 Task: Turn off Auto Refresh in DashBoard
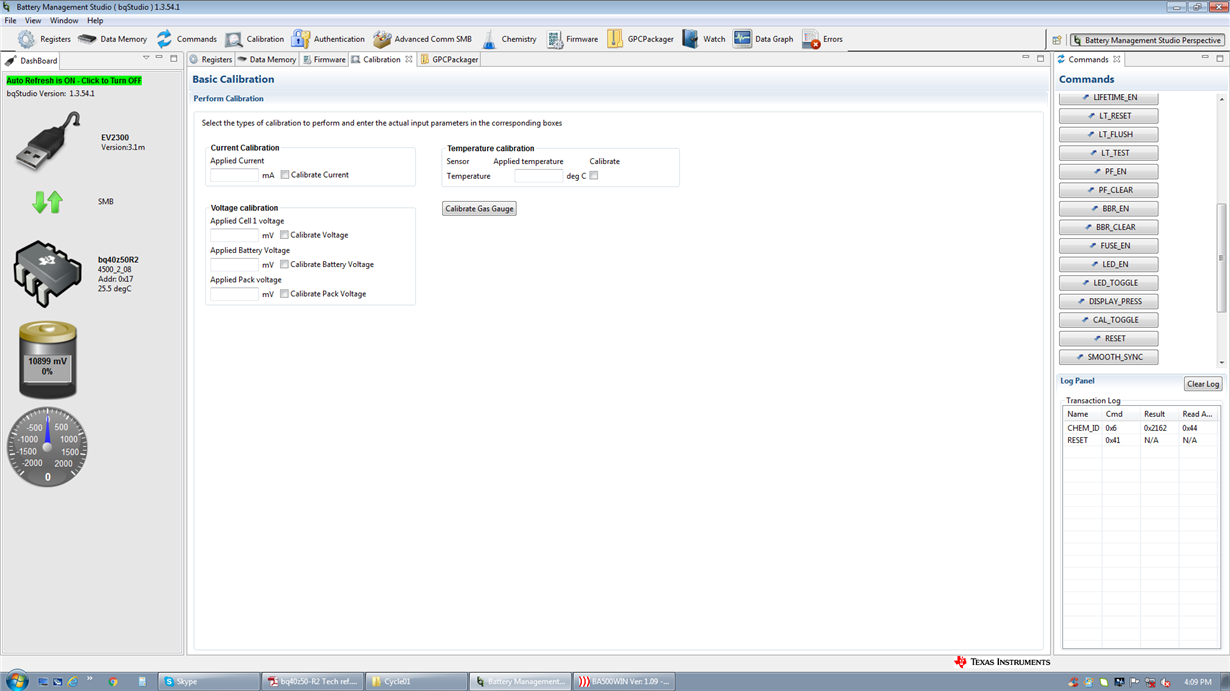point(74,80)
